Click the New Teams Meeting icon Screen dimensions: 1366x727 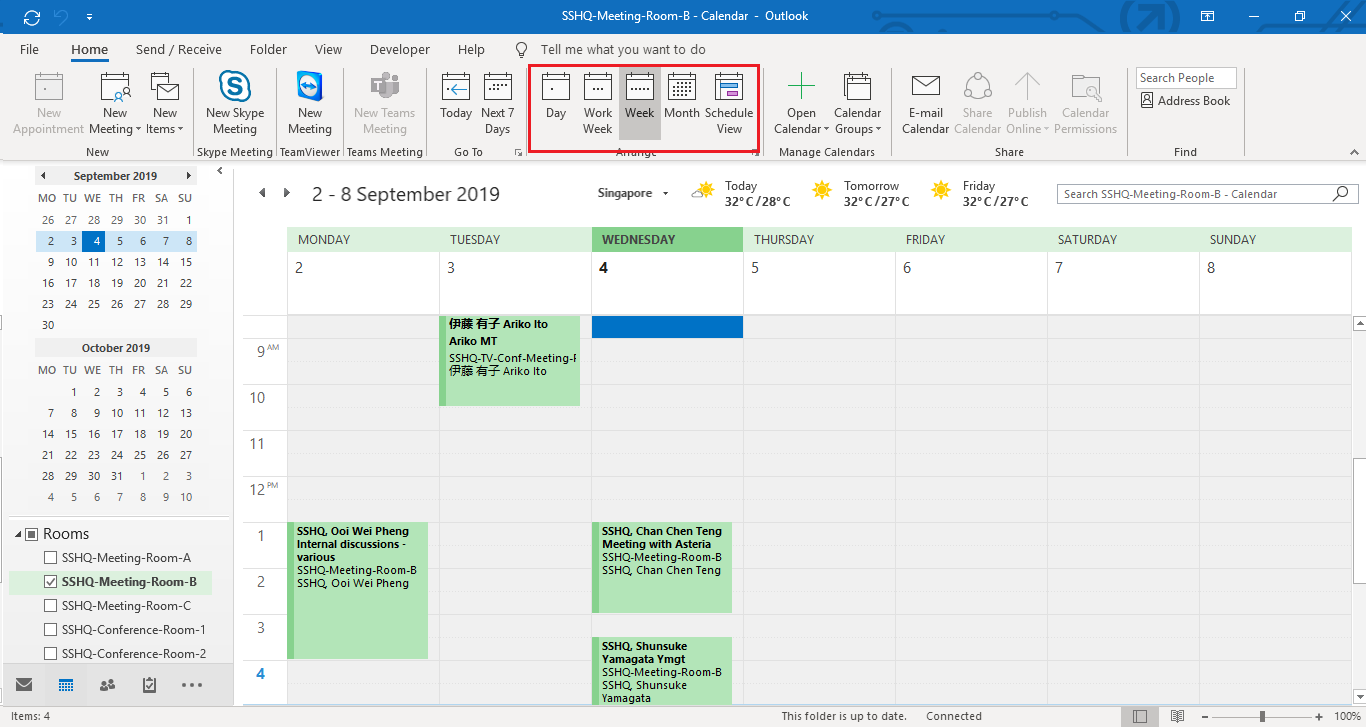click(385, 104)
